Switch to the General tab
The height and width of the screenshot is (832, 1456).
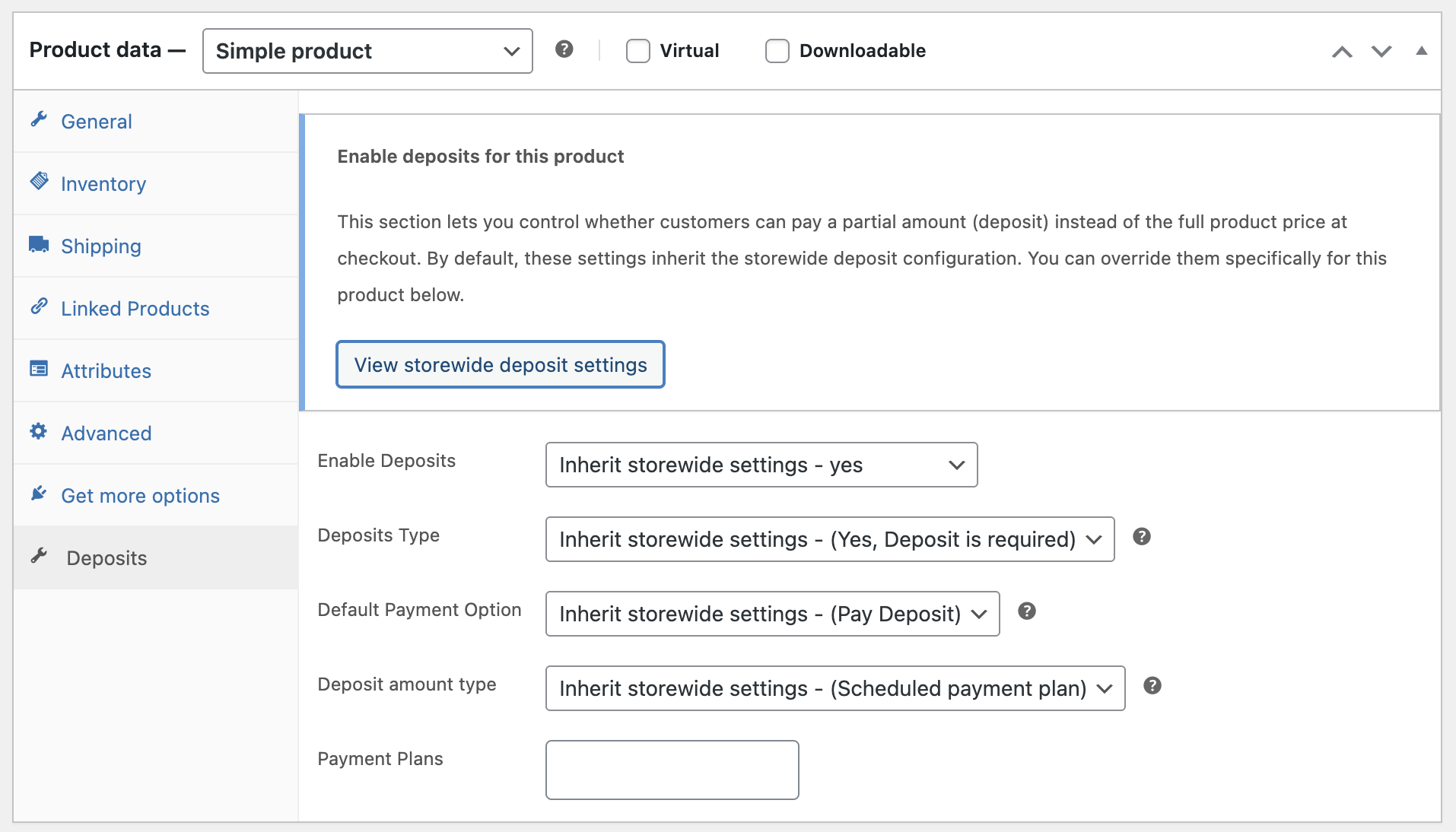(97, 122)
